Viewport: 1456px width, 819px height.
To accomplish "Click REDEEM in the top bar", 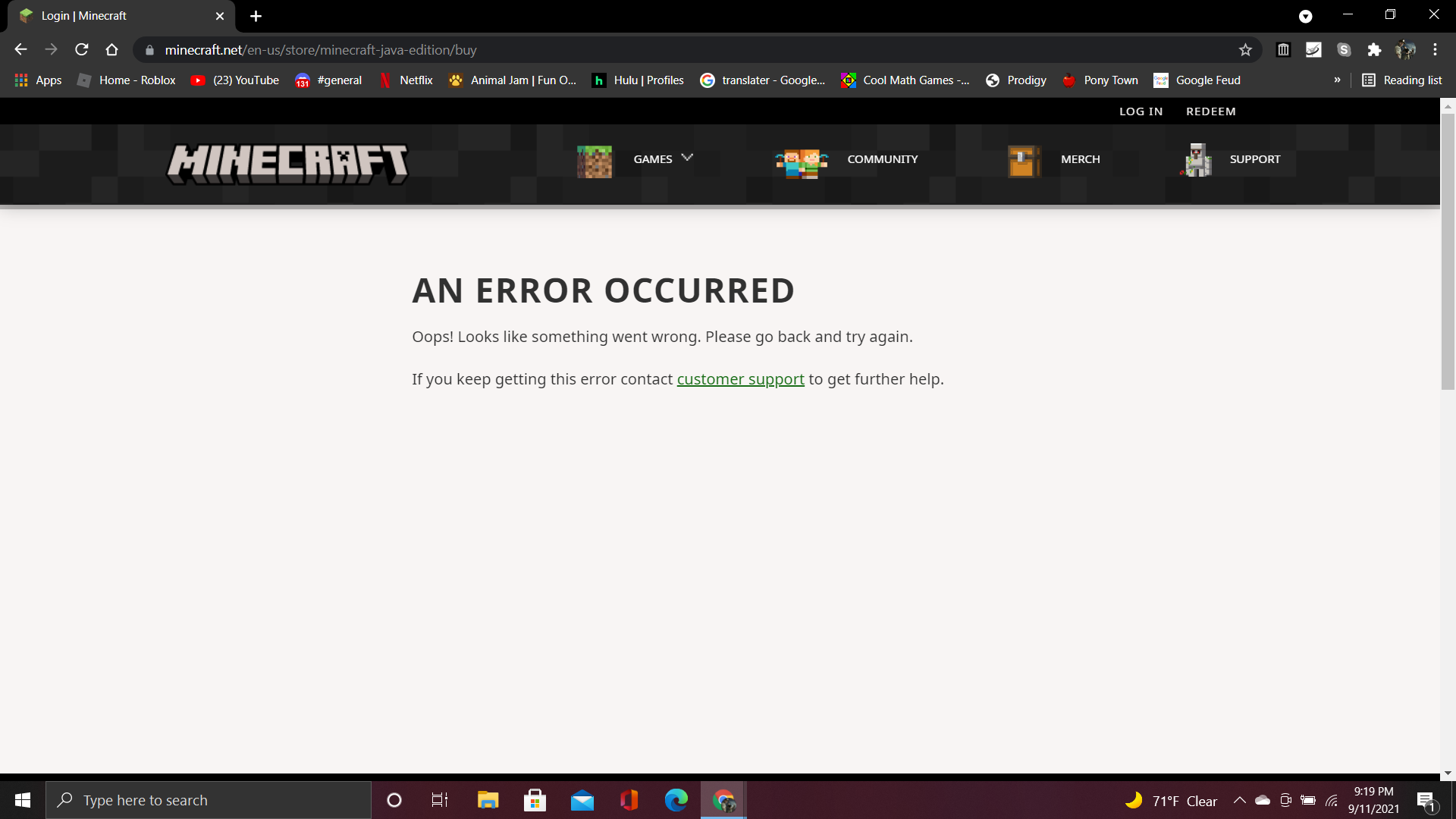I will 1210,111.
